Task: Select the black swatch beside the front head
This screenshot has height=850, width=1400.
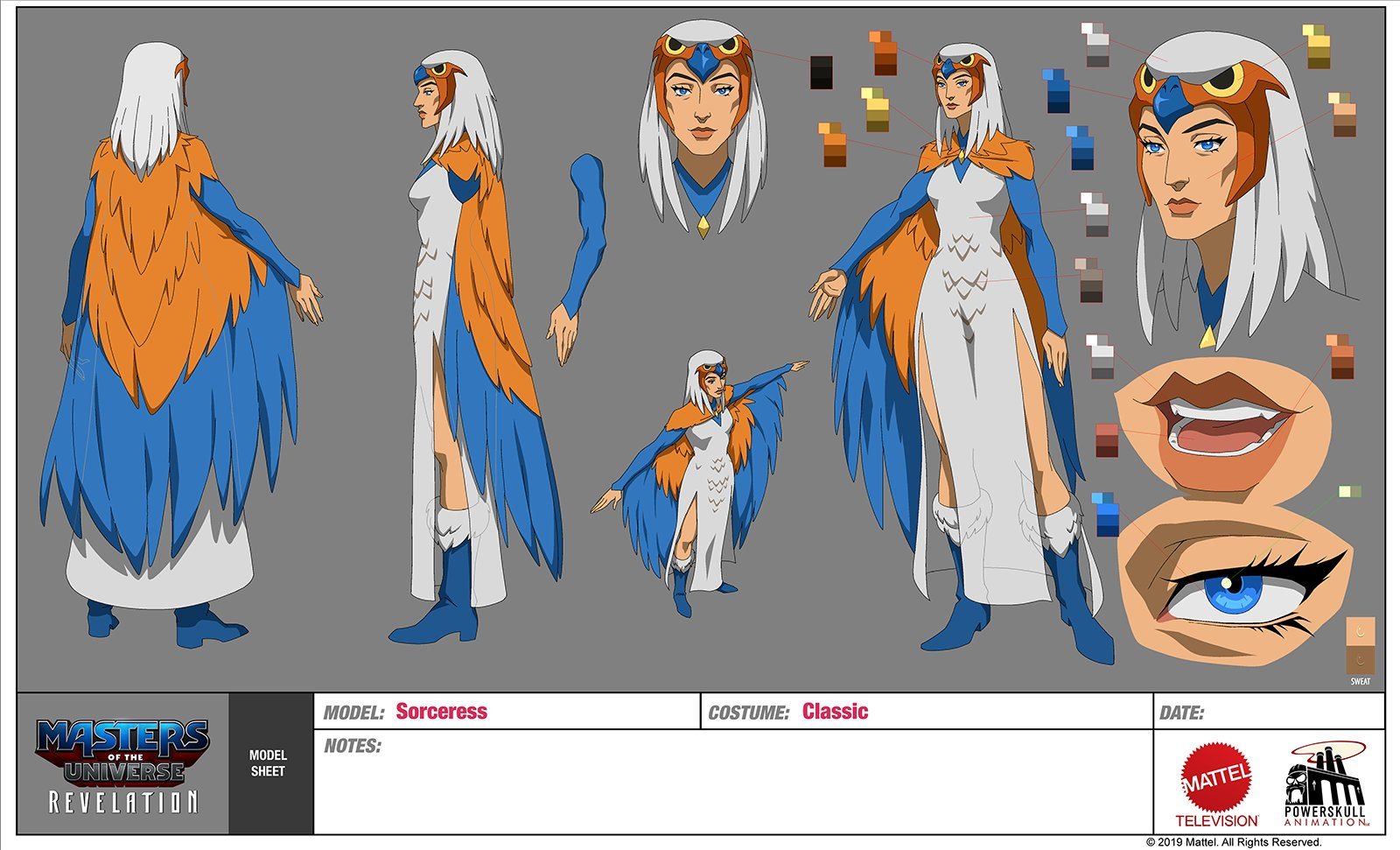Action: [822, 72]
